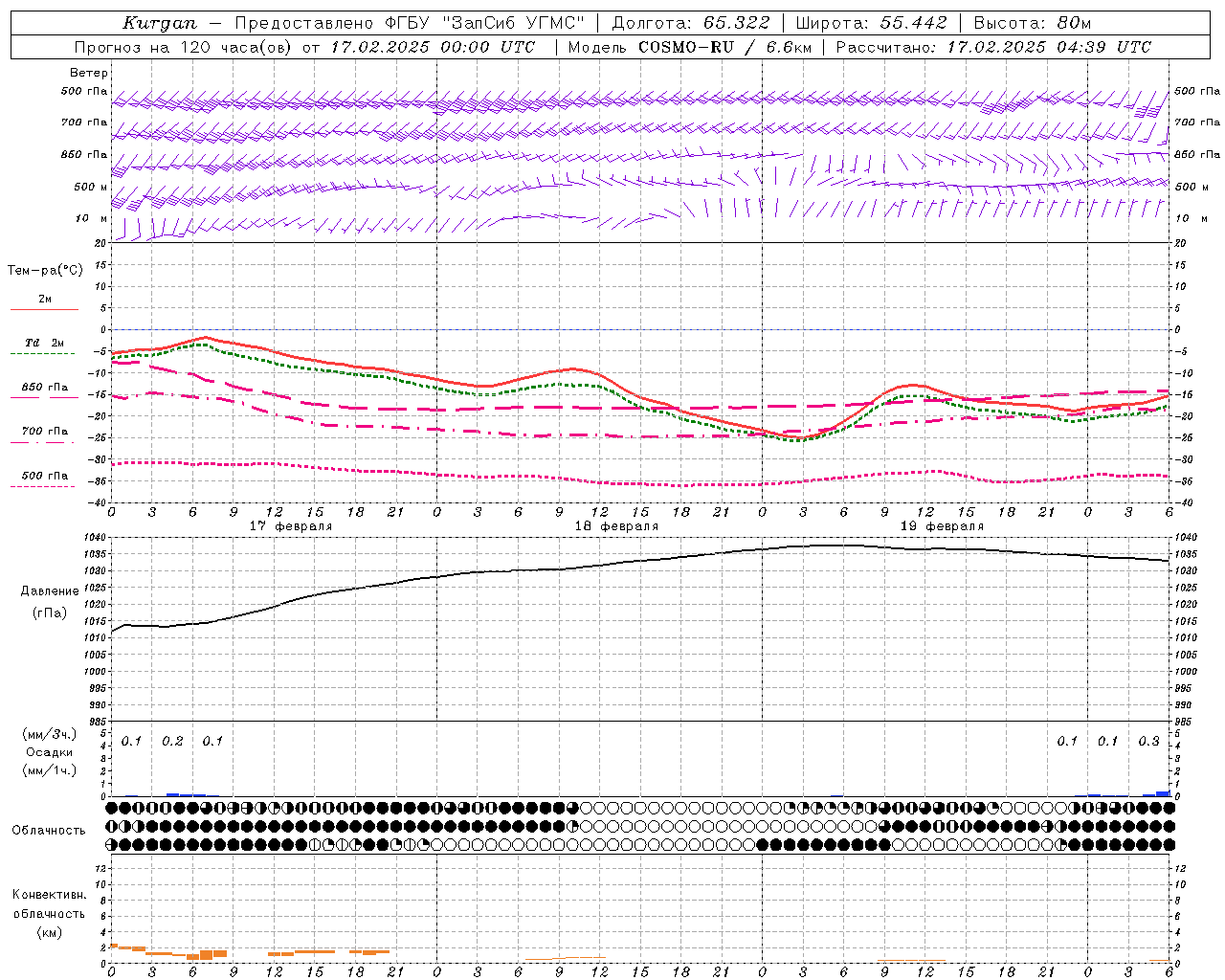
Task: Click the 19 февраля date label
Action: point(942,526)
